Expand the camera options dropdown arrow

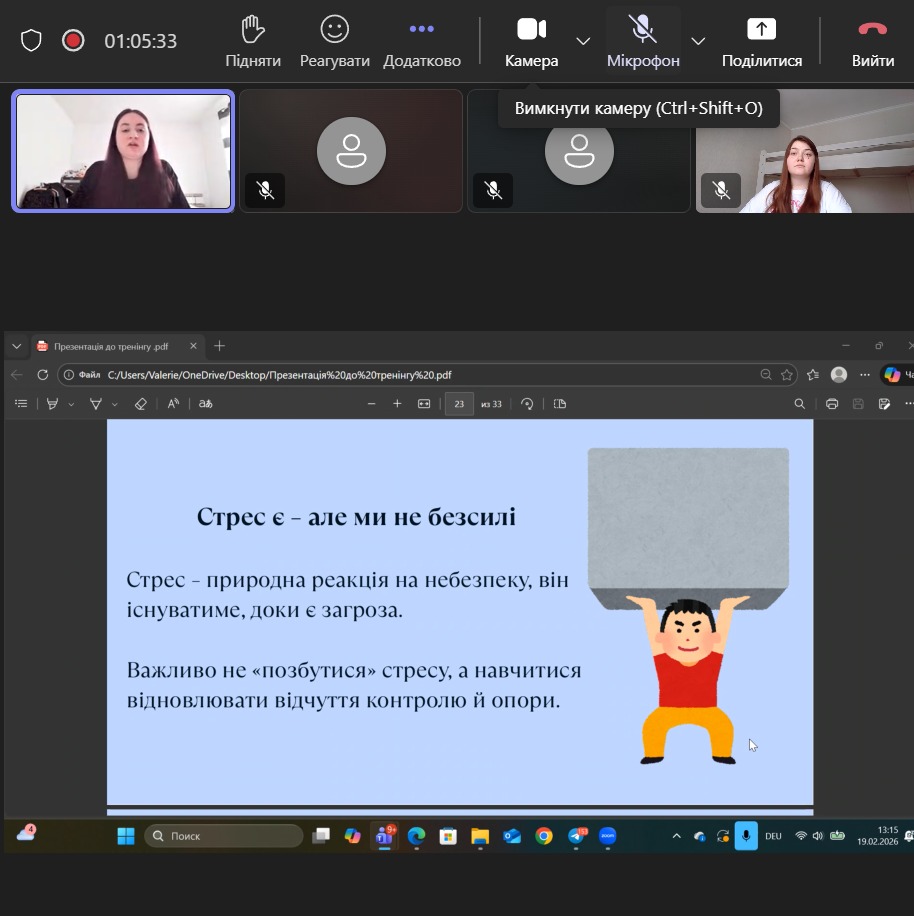click(x=583, y=41)
